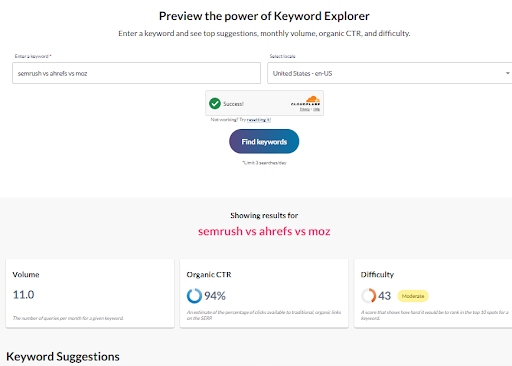Click the orange Difficulty donut chart
512x366 pixels.
(369, 296)
